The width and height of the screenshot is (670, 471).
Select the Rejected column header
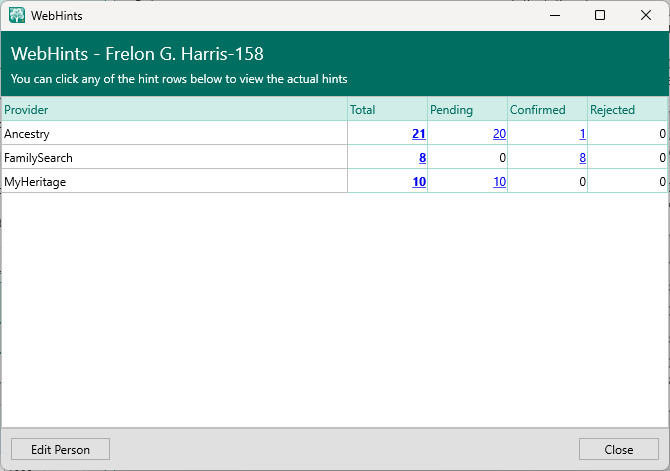pos(612,110)
